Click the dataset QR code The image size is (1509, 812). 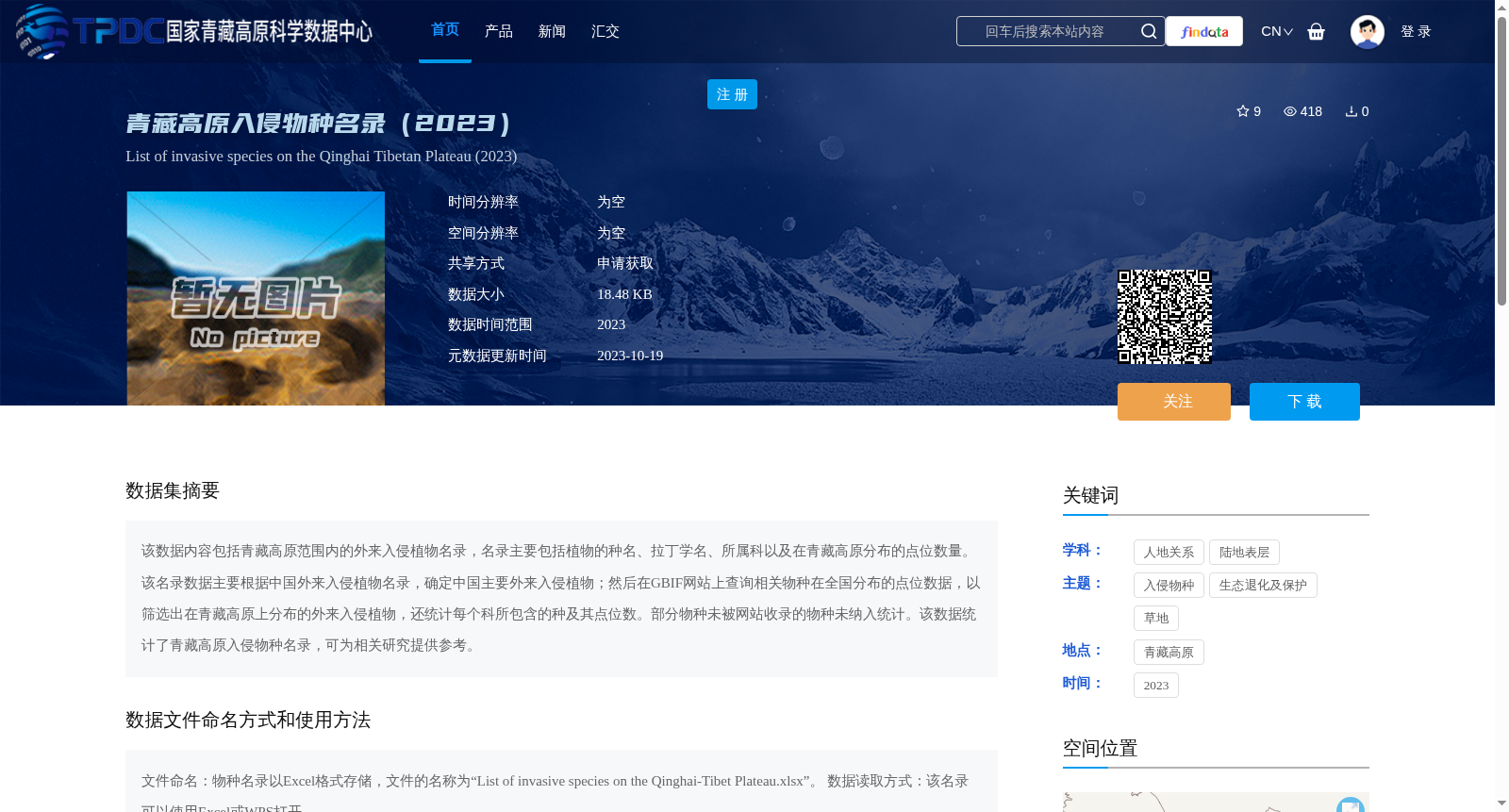(x=1165, y=317)
